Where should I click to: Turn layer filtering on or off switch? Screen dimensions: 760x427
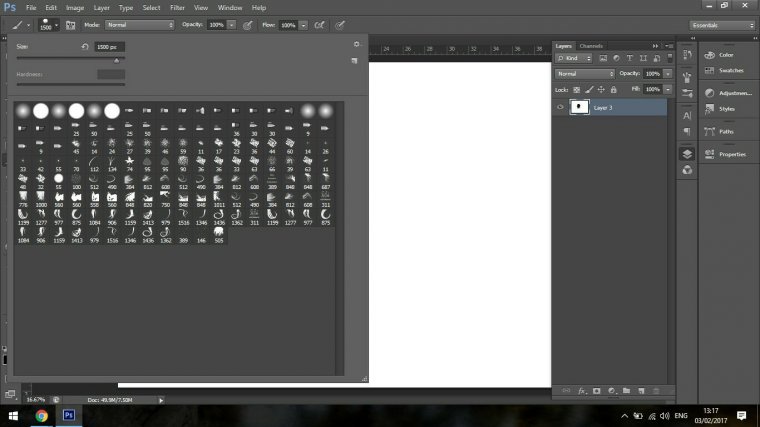click(670, 58)
